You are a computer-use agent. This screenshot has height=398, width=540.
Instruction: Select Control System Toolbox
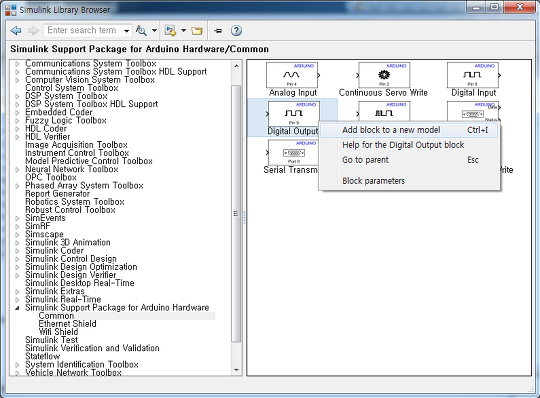(72, 88)
